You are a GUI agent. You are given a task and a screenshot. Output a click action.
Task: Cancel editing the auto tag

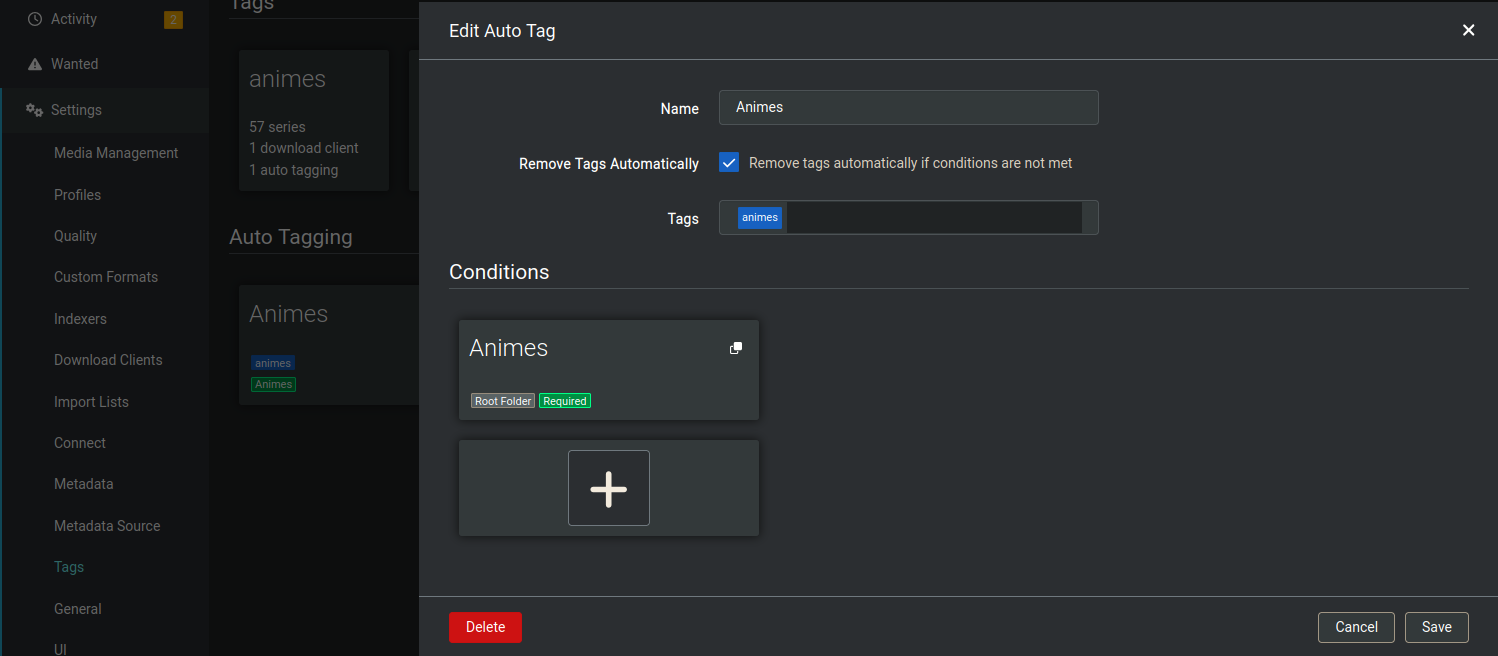[x=1356, y=627]
